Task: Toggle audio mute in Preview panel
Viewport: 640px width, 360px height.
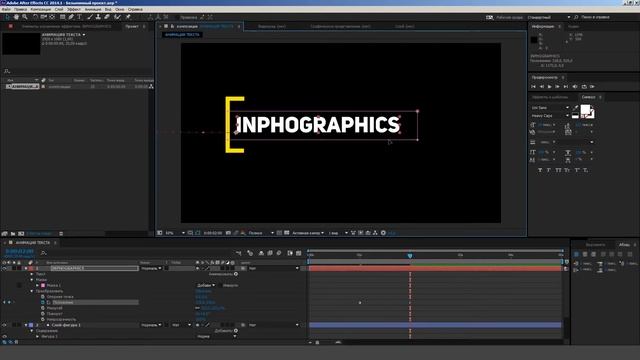Action: click(575, 87)
